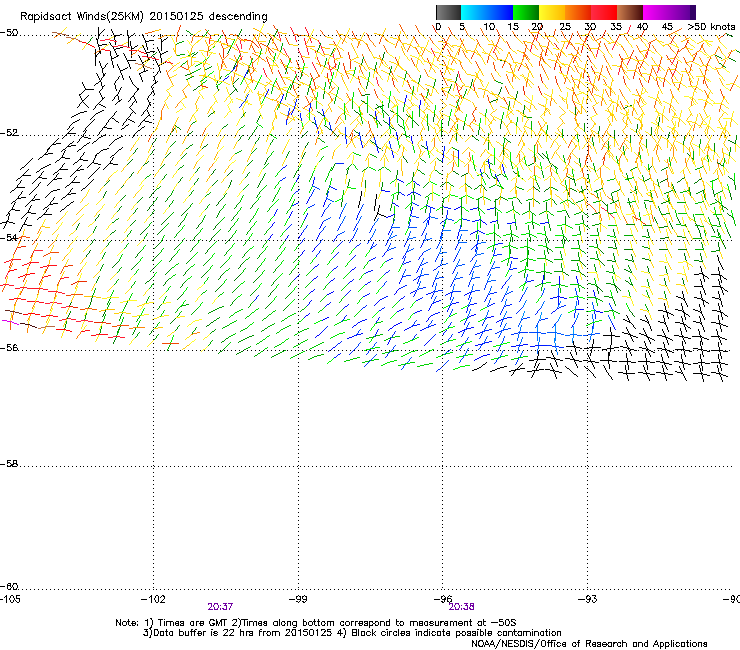The width and height of the screenshot is (740, 650).
Task: Click the title 'Rapidscat Winds(25KM) 20150125 descending'
Action: pyautogui.click(x=143, y=17)
